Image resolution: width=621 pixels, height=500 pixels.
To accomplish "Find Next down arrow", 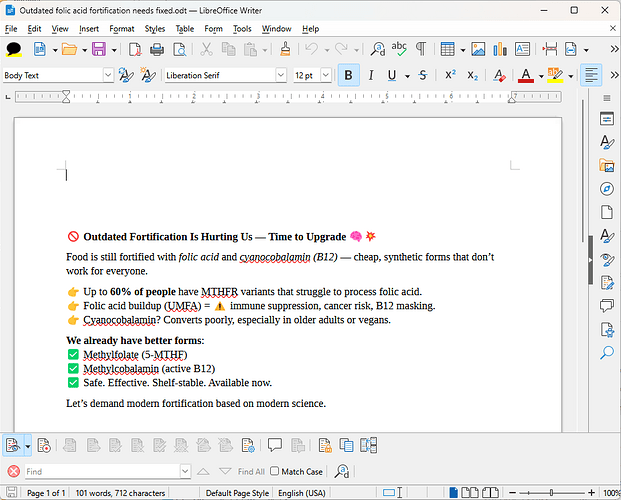I will [225, 471].
